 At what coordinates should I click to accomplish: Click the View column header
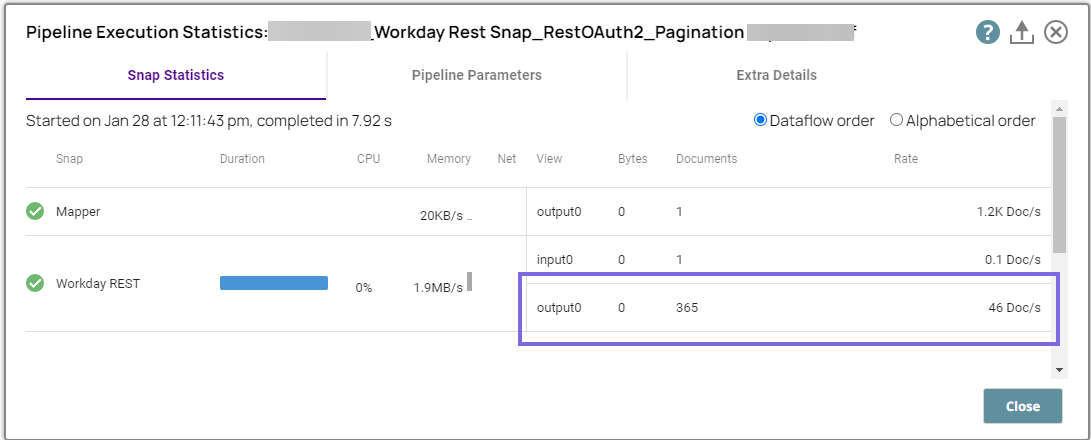tap(549, 159)
